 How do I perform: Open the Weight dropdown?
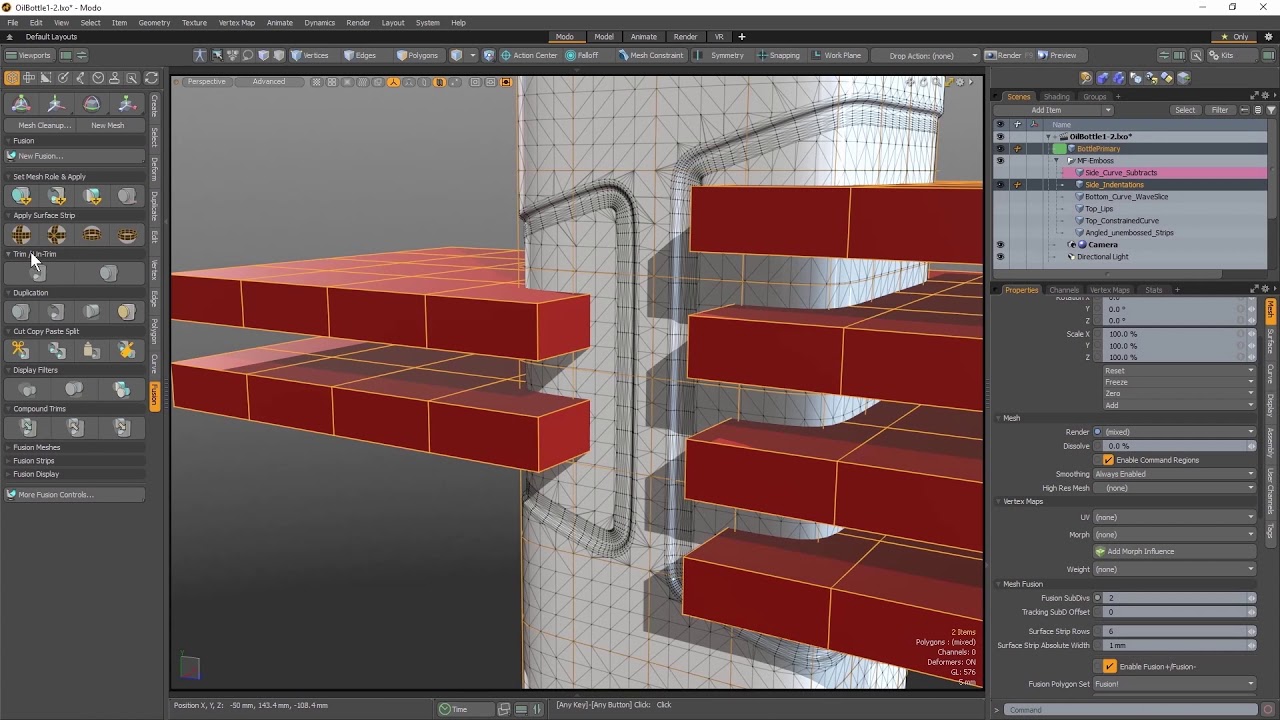(x=1174, y=569)
